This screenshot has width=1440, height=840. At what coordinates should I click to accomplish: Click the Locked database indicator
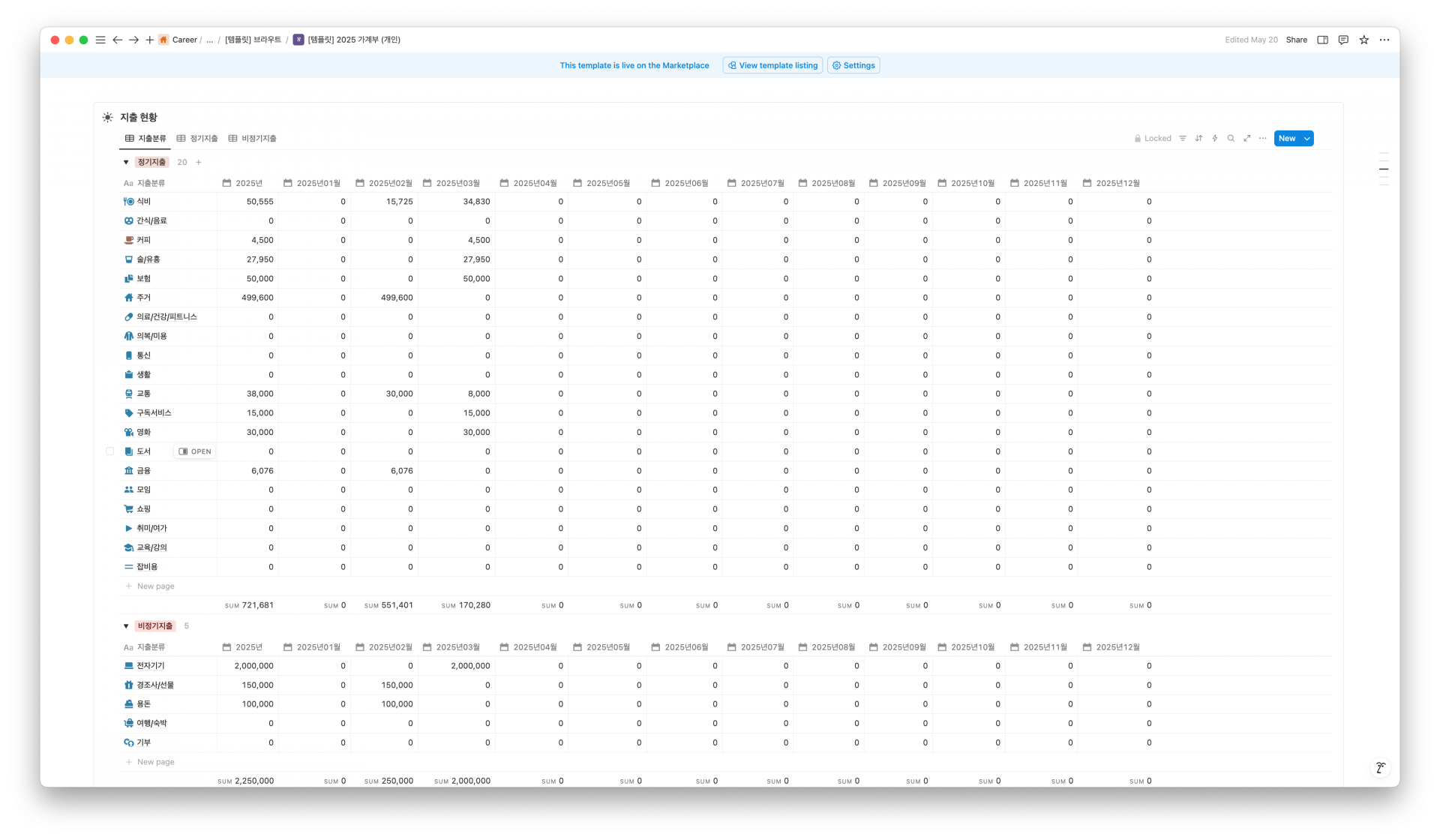tap(1153, 138)
